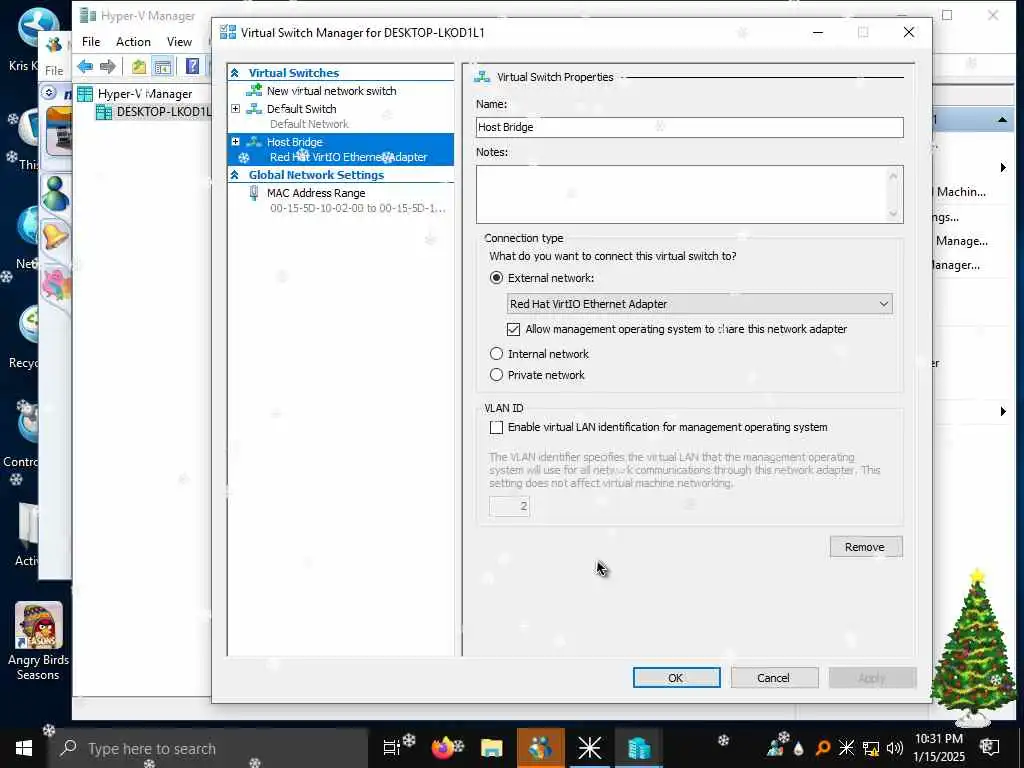Click the network status tray icon
Image resolution: width=1024 pixels, height=768 pixels.
tap(871, 748)
